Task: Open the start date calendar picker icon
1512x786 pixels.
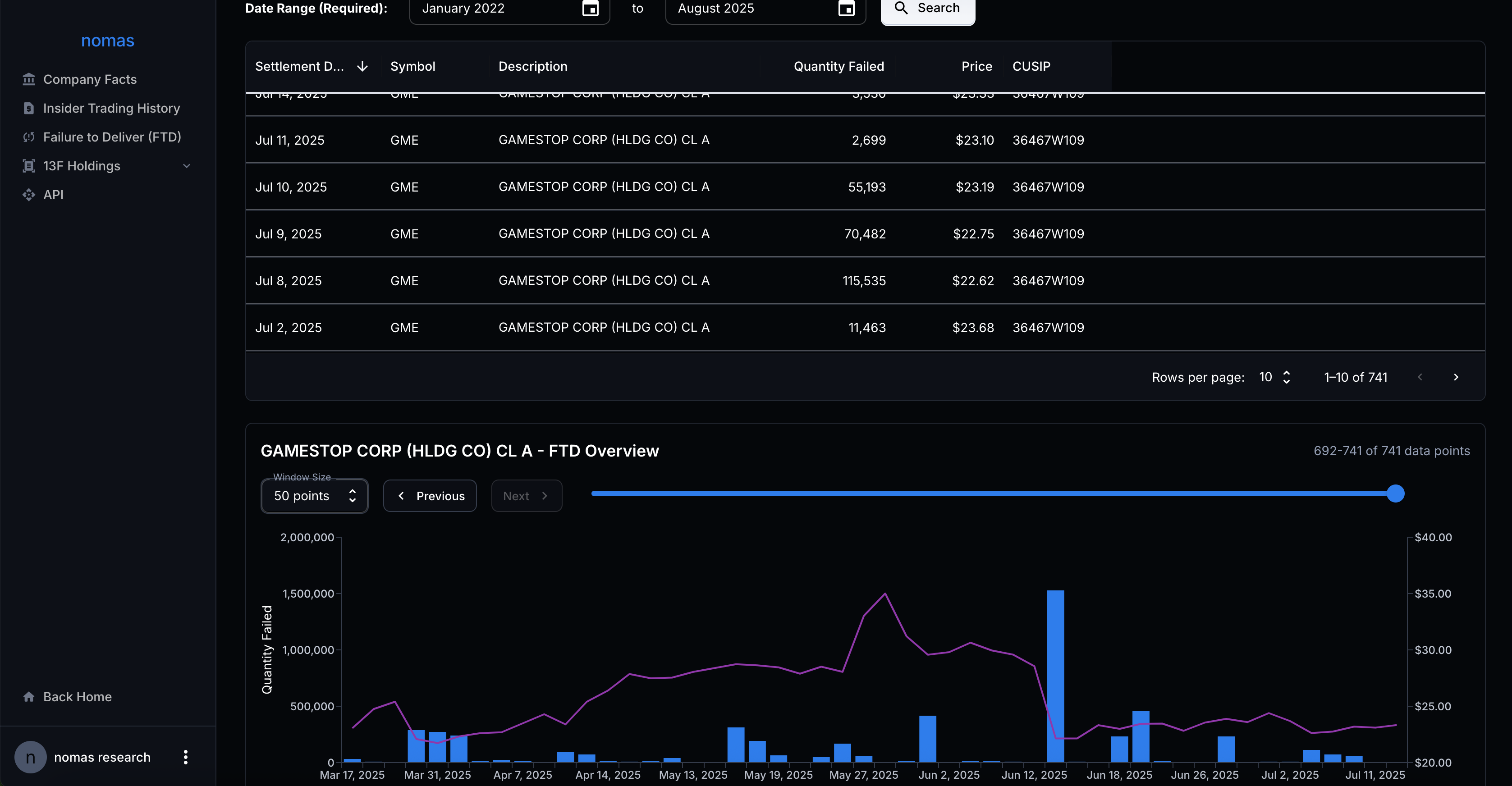Action: coord(590,8)
